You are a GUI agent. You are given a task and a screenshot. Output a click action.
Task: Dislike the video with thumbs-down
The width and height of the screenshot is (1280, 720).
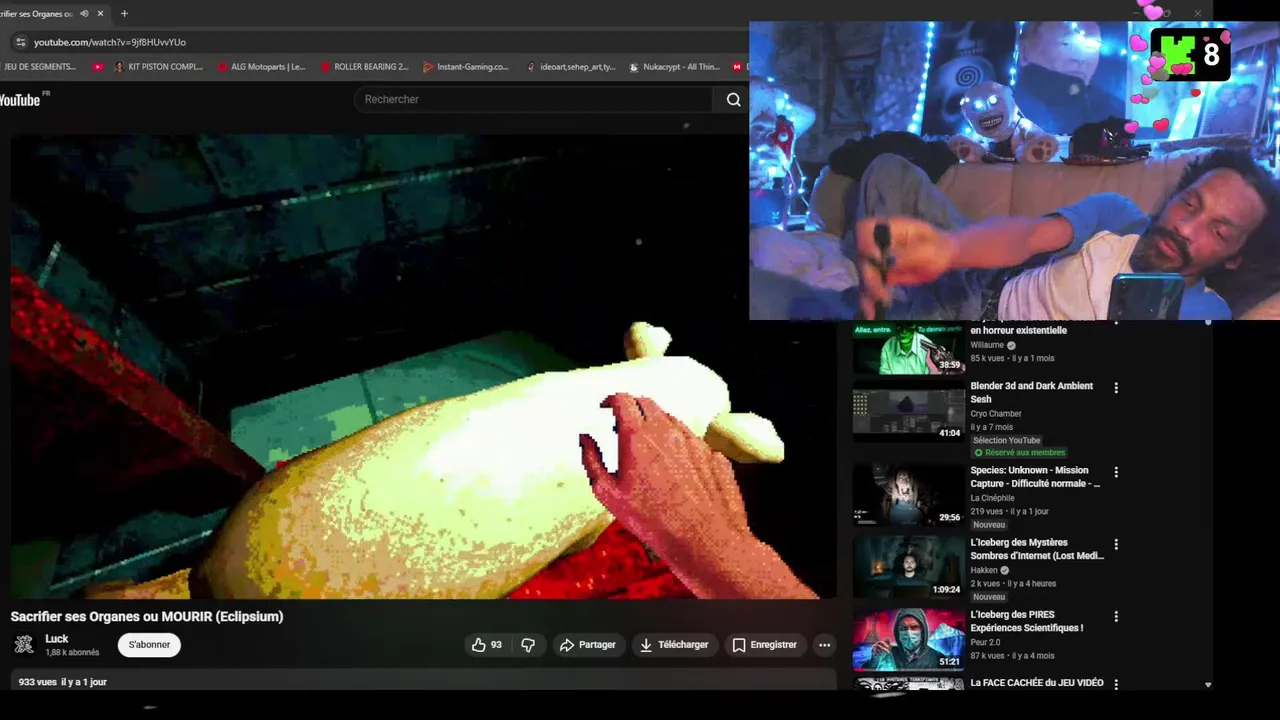(528, 645)
